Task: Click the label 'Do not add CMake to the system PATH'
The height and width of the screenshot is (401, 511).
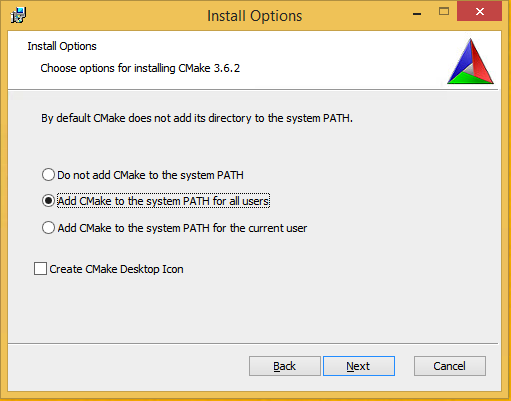Action: 150,175
